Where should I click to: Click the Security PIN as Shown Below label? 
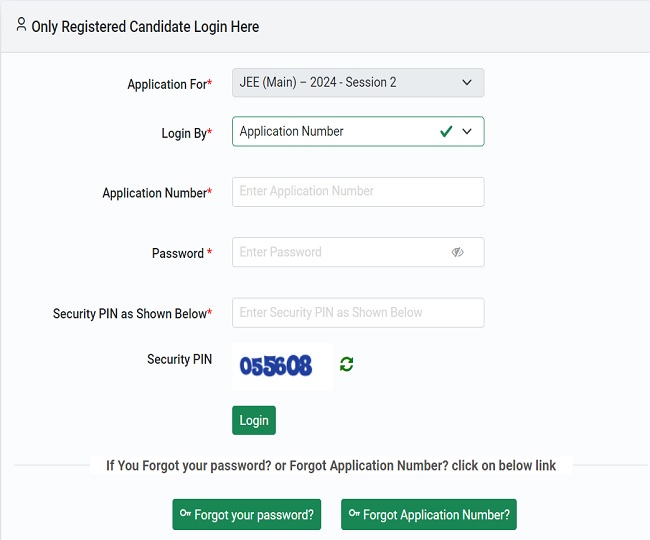click(x=132, y=314)
